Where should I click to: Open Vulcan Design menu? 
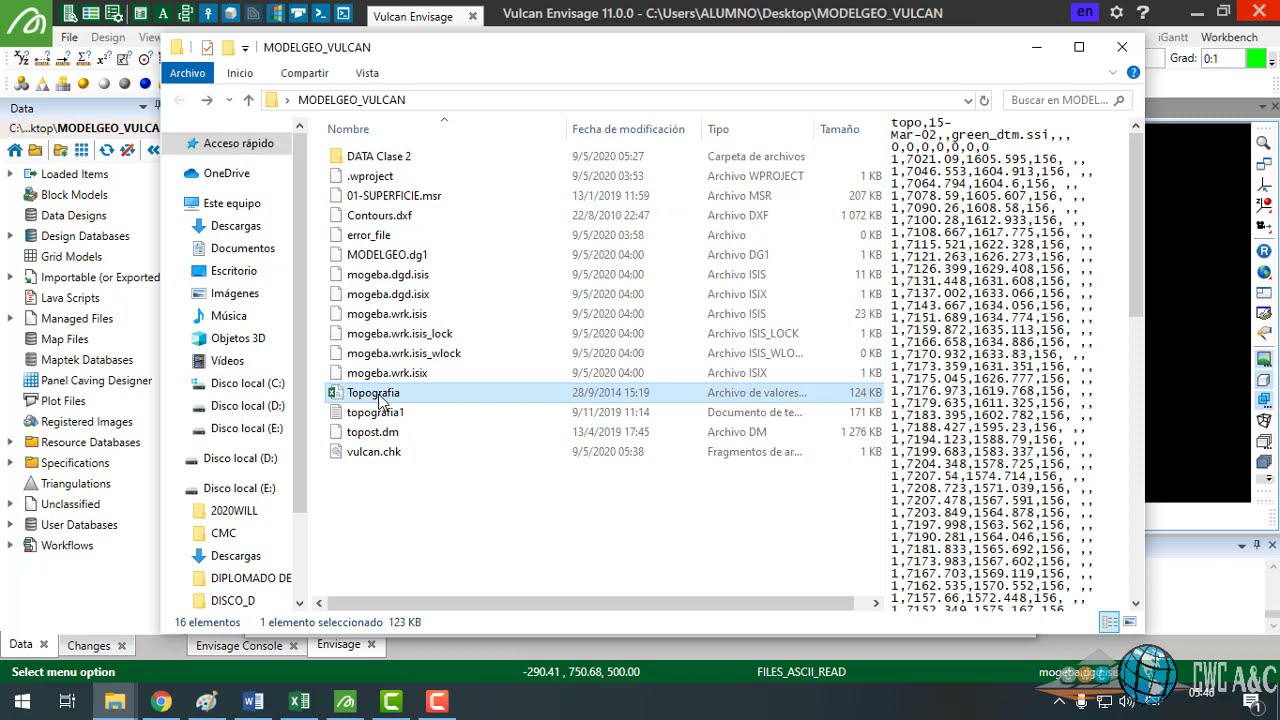click(108, 37)
